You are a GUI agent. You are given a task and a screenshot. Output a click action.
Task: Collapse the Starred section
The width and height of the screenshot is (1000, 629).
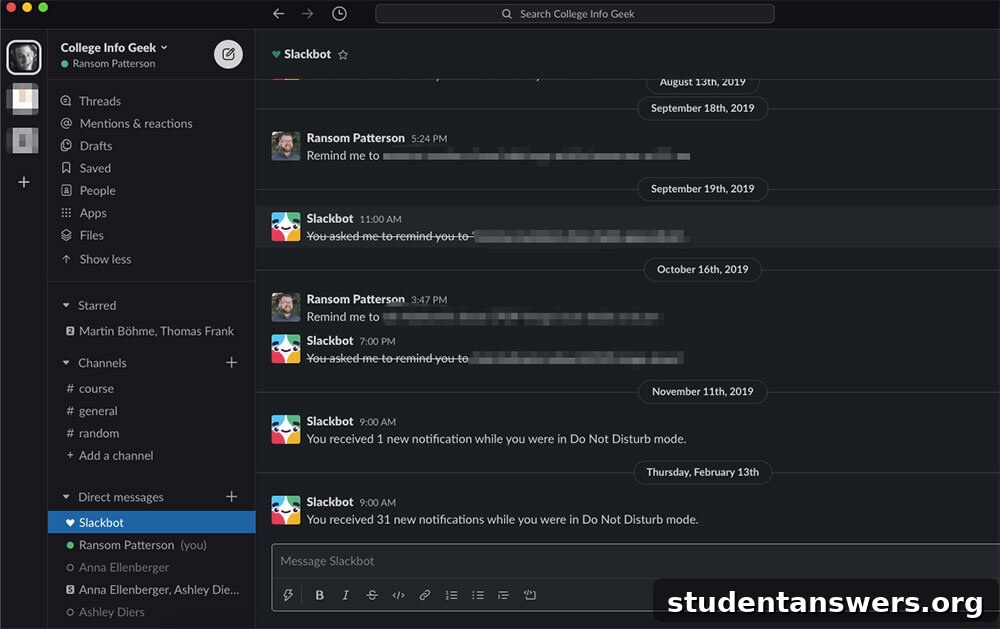click(66, 306)
